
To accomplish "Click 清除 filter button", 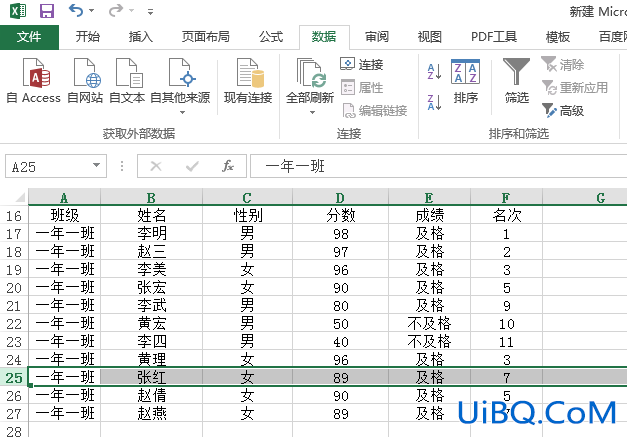I will tap(563, 64).
